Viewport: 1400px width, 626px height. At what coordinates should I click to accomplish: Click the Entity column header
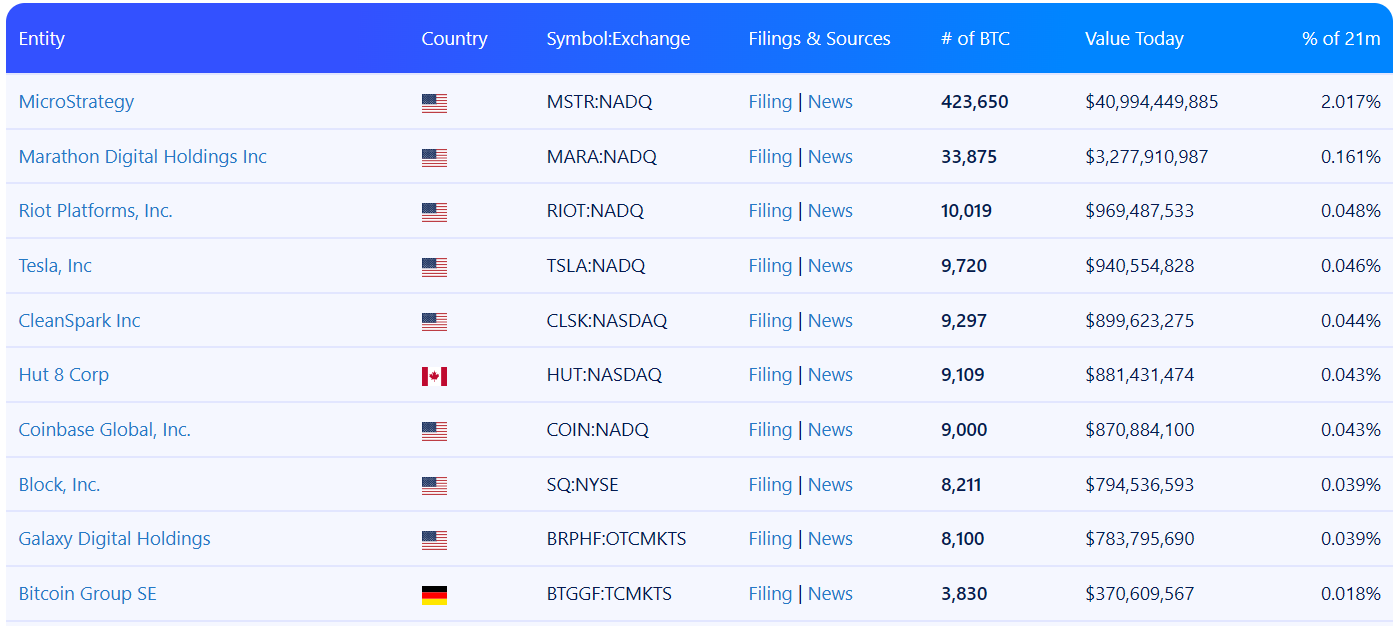coord(42,39)
